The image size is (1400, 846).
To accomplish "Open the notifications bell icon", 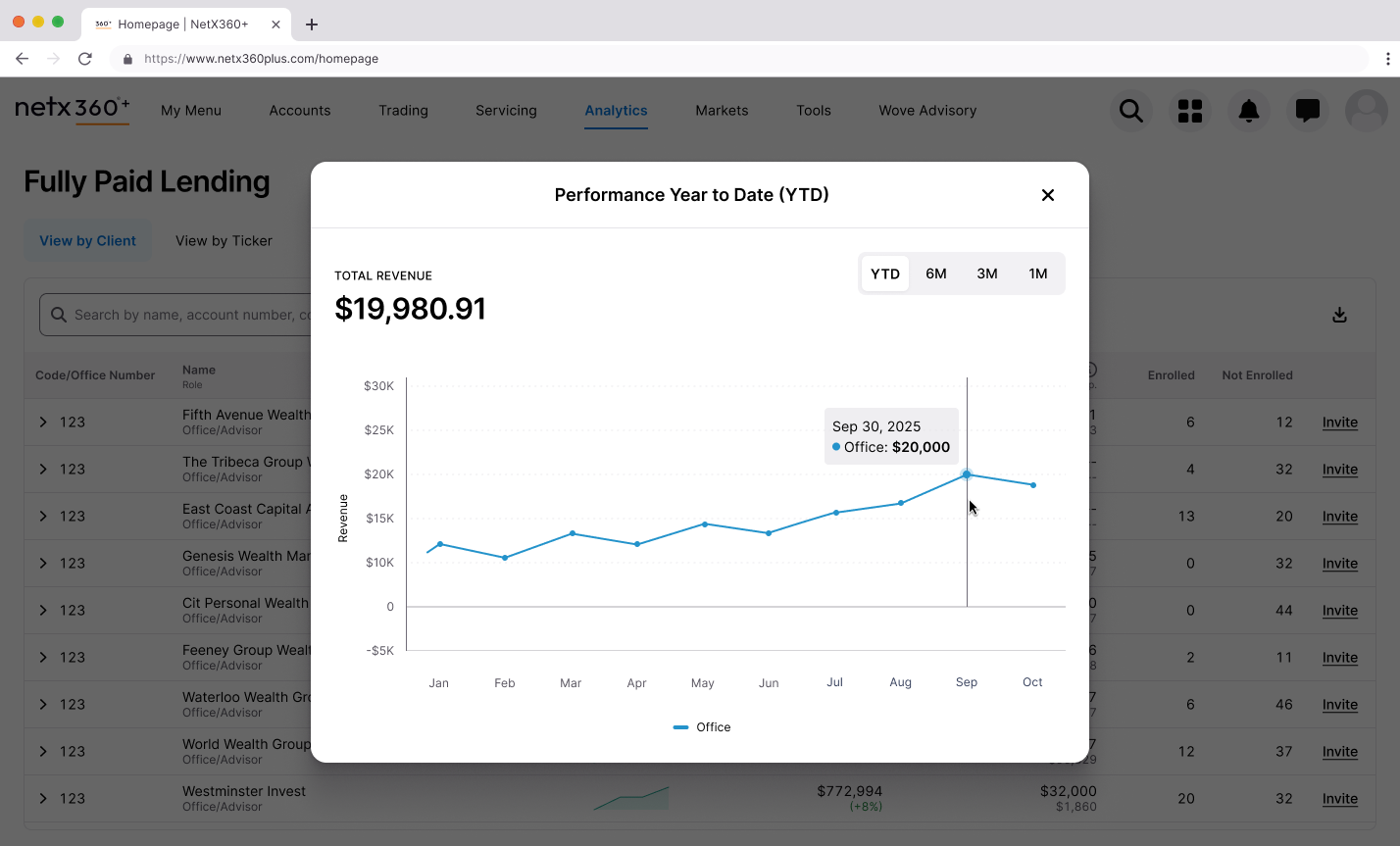I will click(1248, 111).
